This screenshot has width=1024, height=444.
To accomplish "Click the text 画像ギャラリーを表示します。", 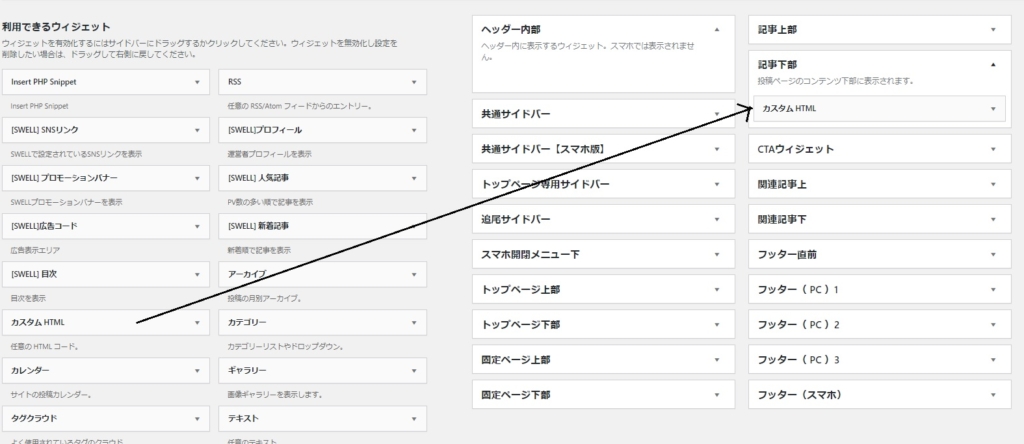I will point(275,394).
